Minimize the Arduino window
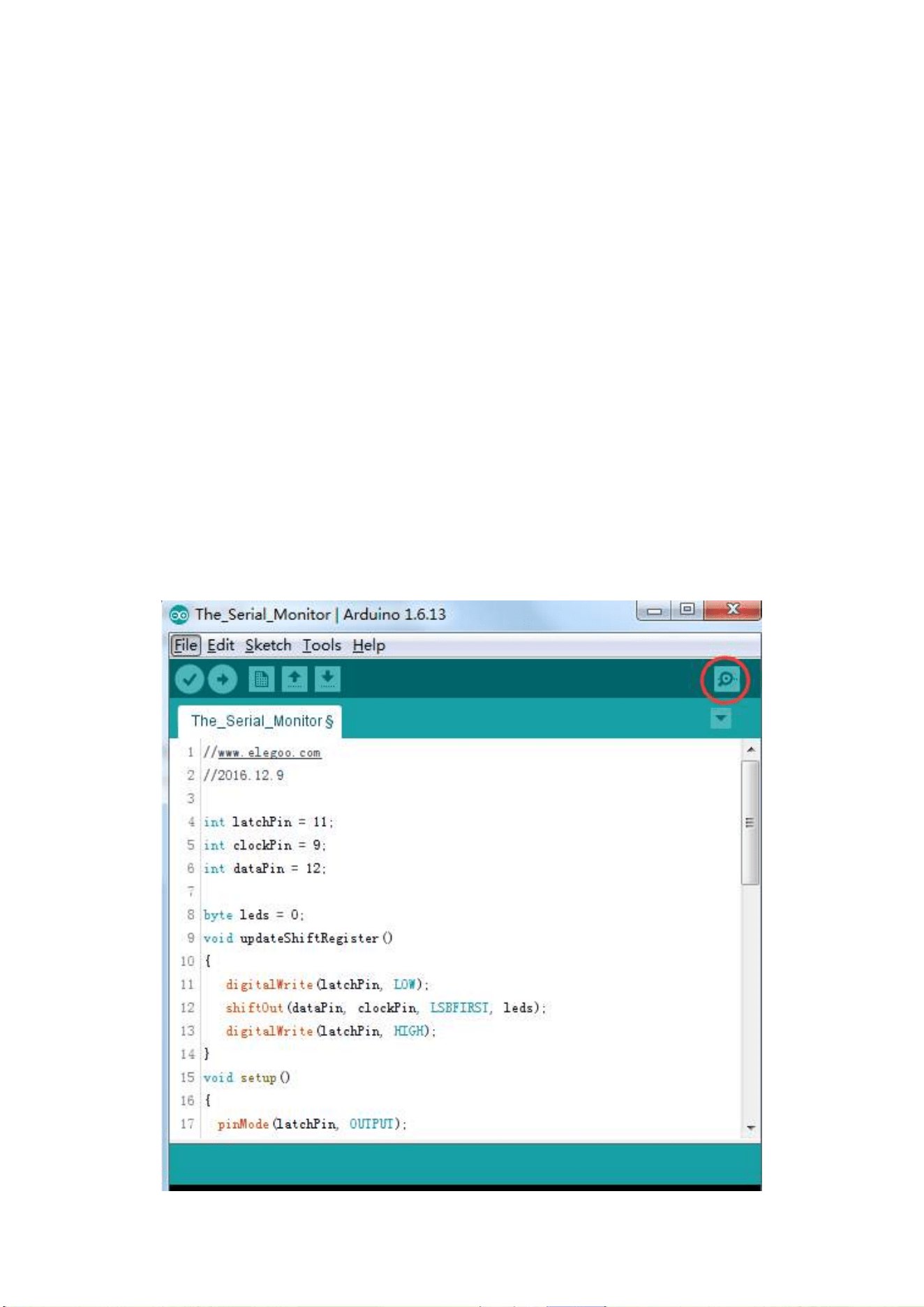 [x=654, y=610]
